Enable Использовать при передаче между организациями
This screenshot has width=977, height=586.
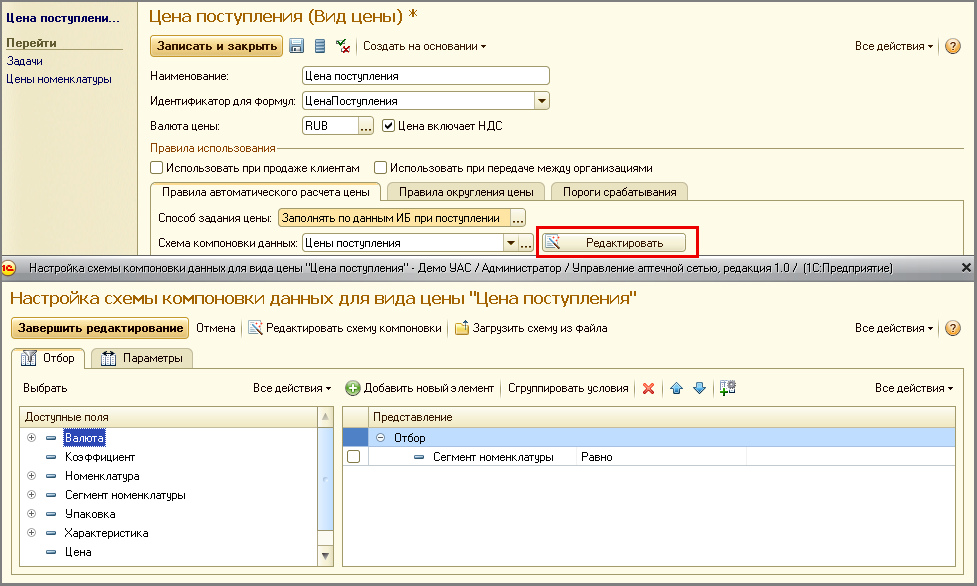click(380, 168)
